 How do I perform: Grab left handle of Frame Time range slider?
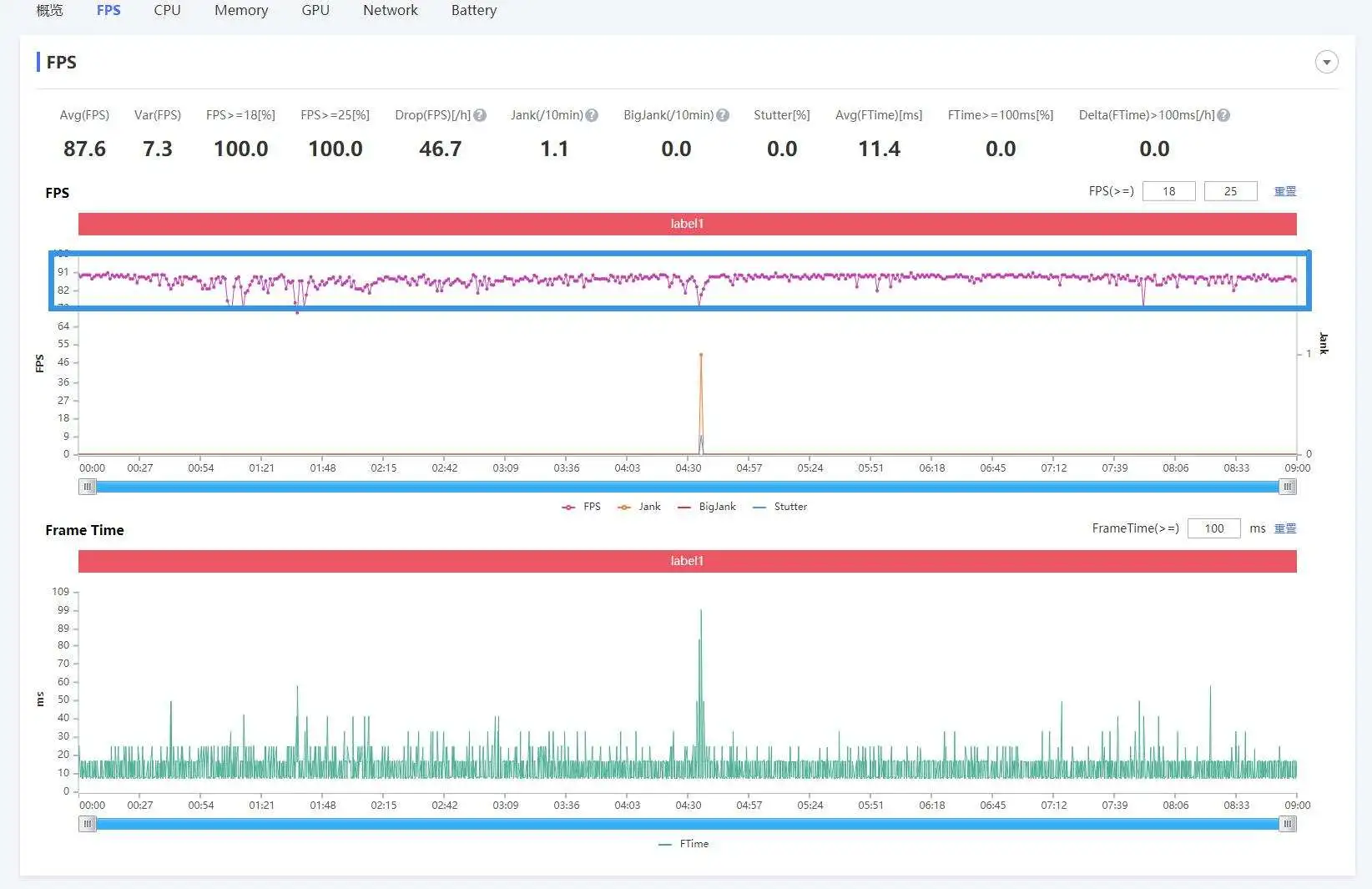click(x=88, y=824)
